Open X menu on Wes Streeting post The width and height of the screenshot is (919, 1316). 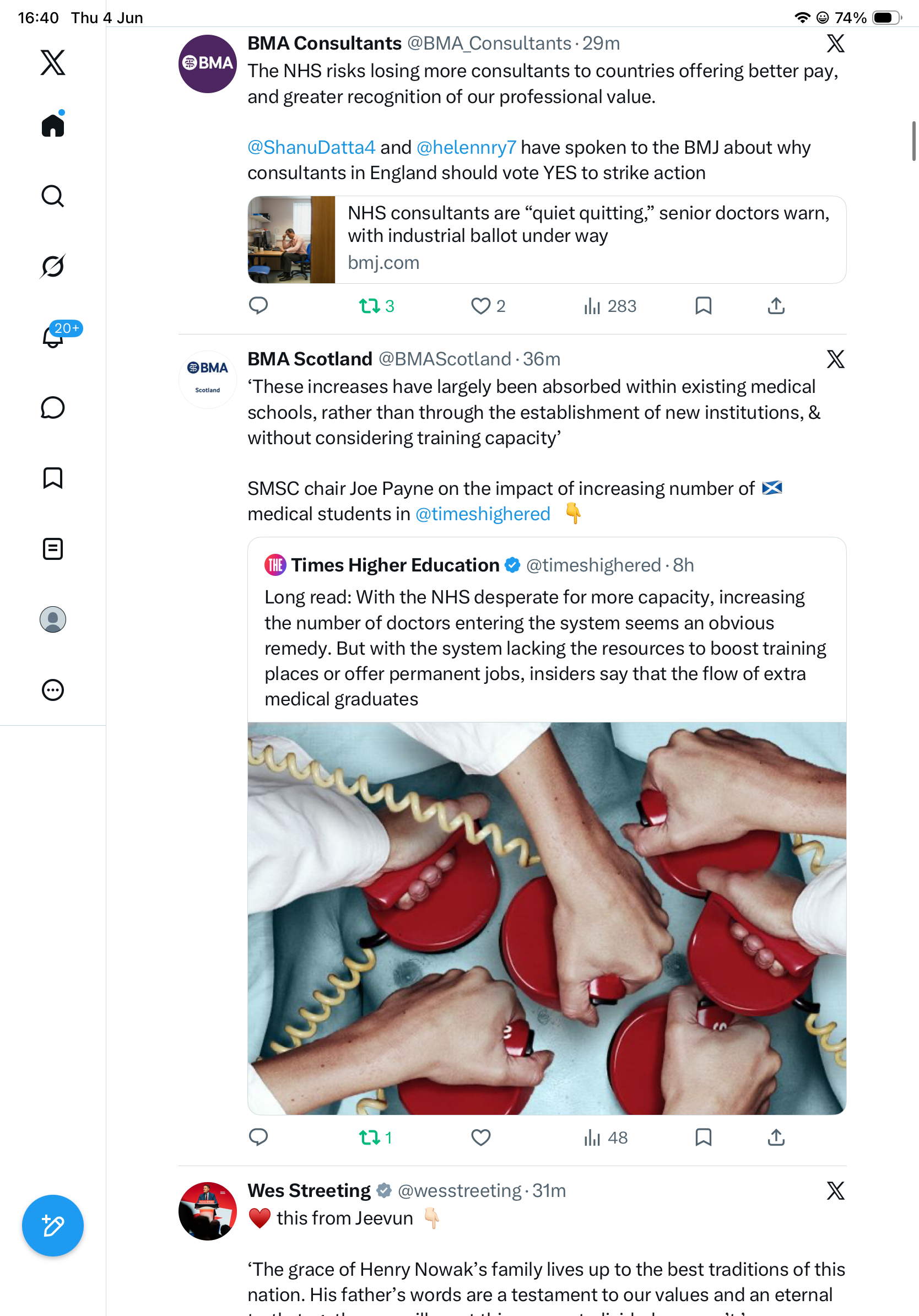click(x=835, y=1190)
